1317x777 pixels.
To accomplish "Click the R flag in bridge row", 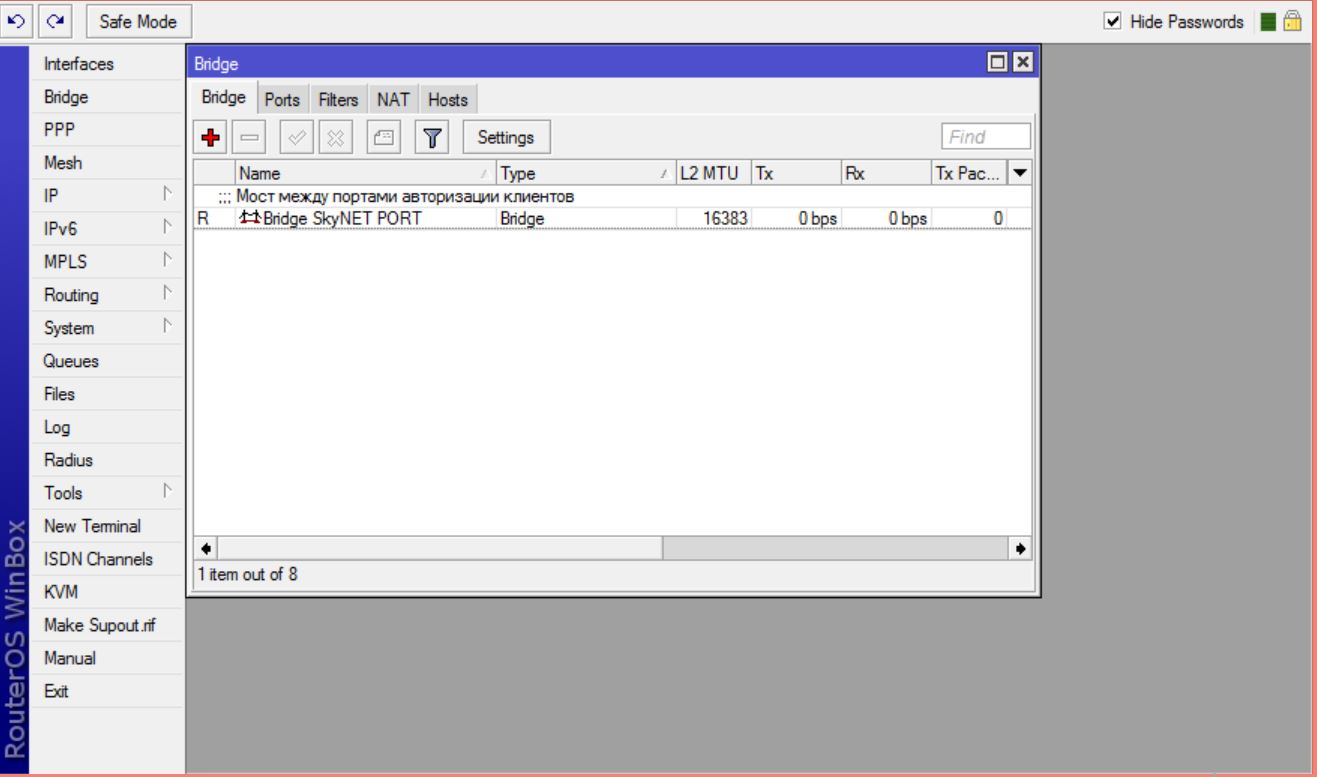I will (x=203, y=219).
